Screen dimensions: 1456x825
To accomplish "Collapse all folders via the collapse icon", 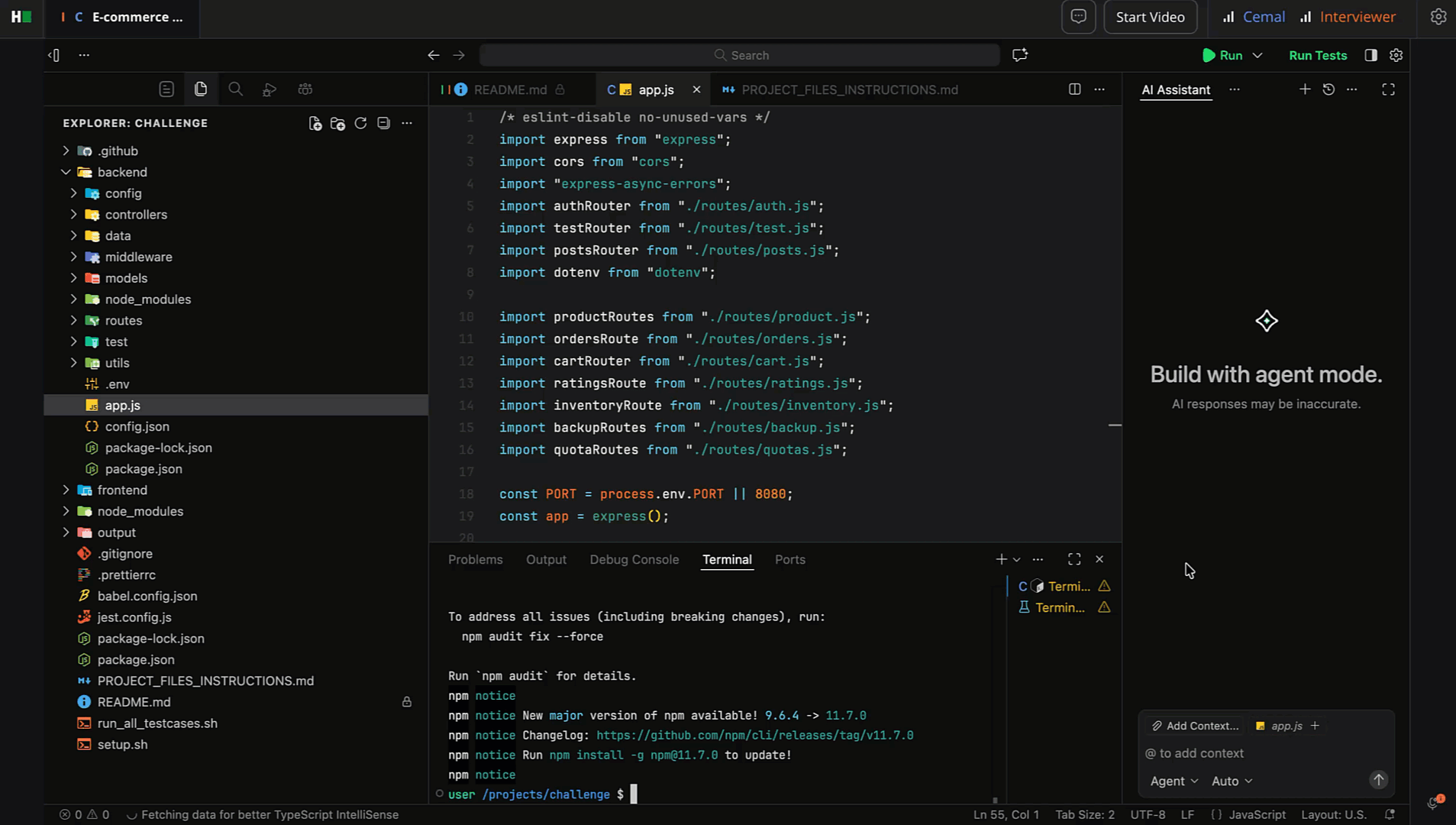I will coord(383,123).
